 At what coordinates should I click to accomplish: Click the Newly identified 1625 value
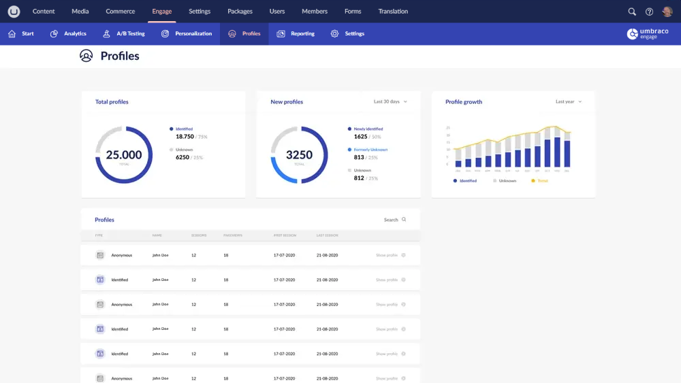[x=360, y=136]
